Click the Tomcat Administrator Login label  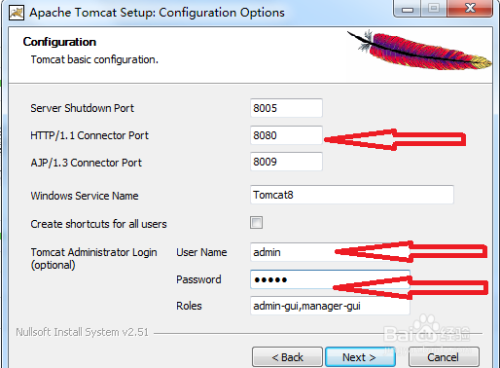(94, 258)
